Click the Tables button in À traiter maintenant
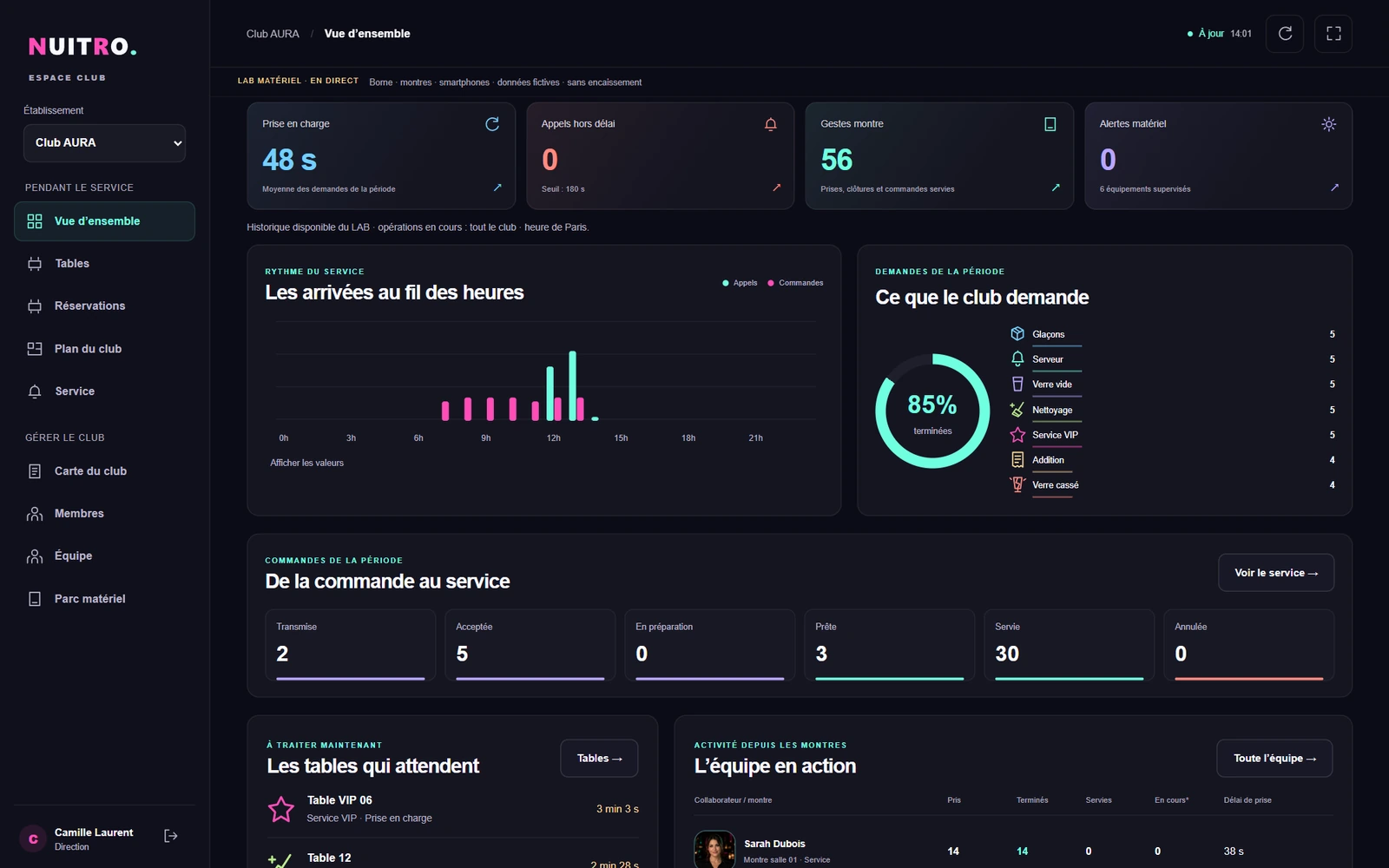The image size is (1389, 868). click(x=599, y=759)
